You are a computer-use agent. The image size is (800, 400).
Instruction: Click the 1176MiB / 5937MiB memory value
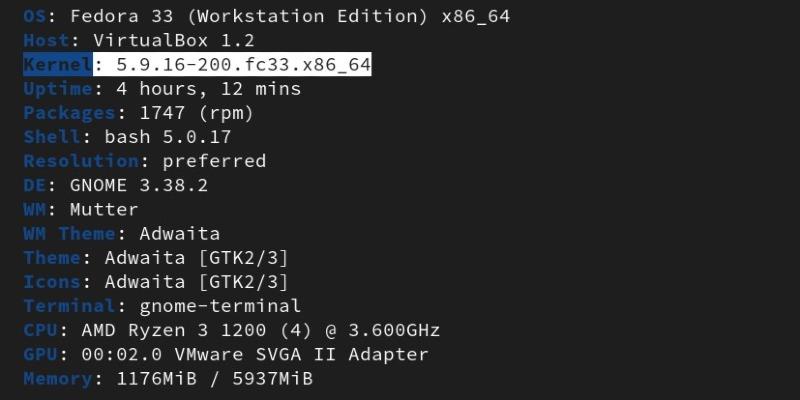(x=214, y=378)
